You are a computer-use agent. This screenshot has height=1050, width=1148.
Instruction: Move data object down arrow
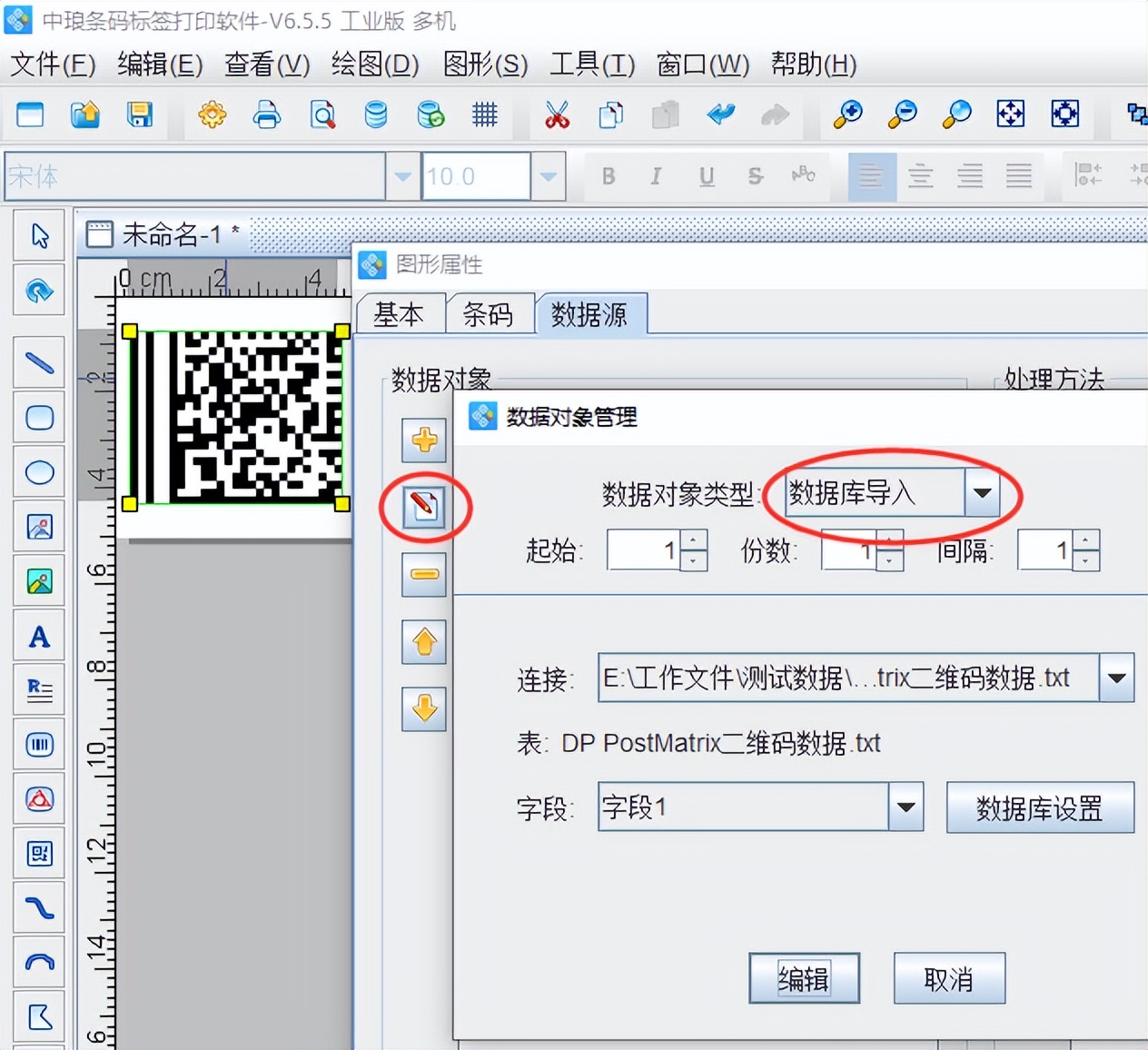click(x=424, y=708)
